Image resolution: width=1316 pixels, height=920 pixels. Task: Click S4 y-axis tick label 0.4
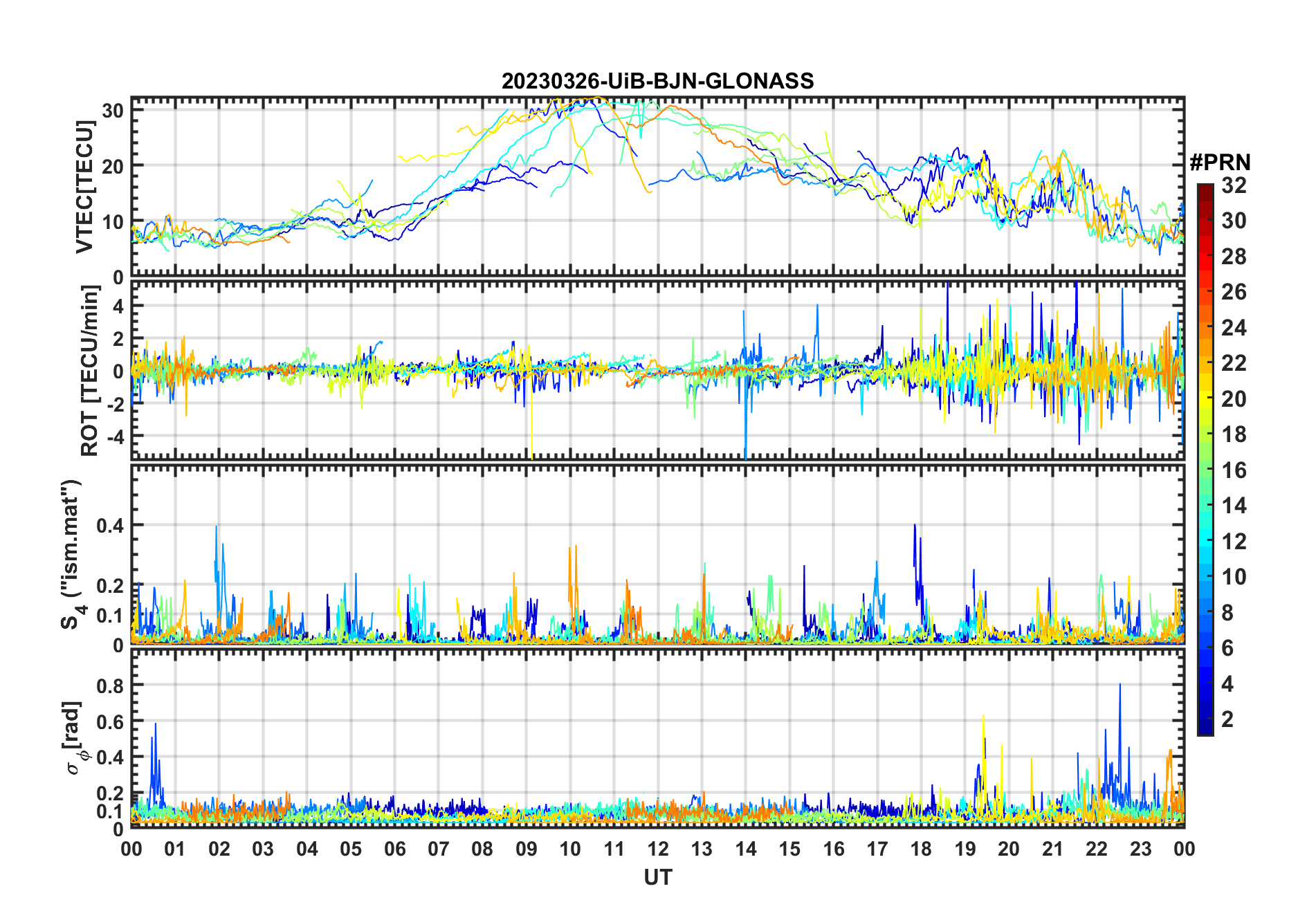111,526
